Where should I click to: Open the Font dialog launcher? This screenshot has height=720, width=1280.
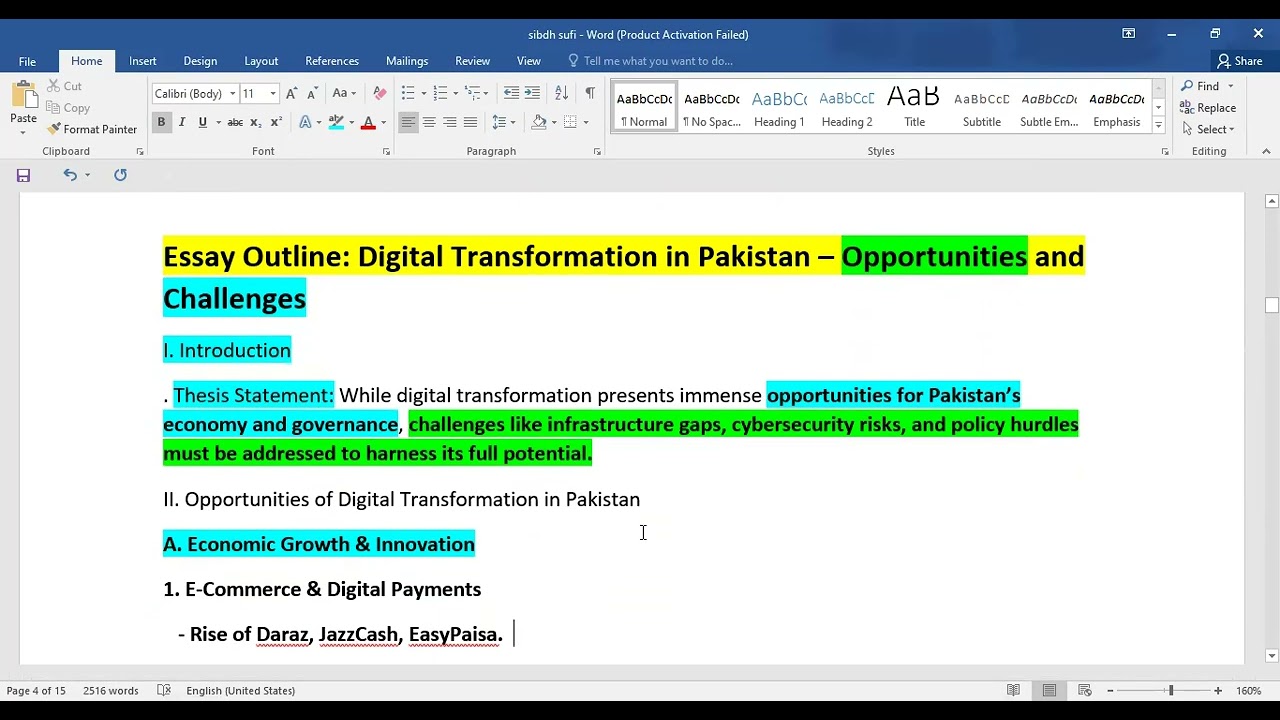coord(386,152)
